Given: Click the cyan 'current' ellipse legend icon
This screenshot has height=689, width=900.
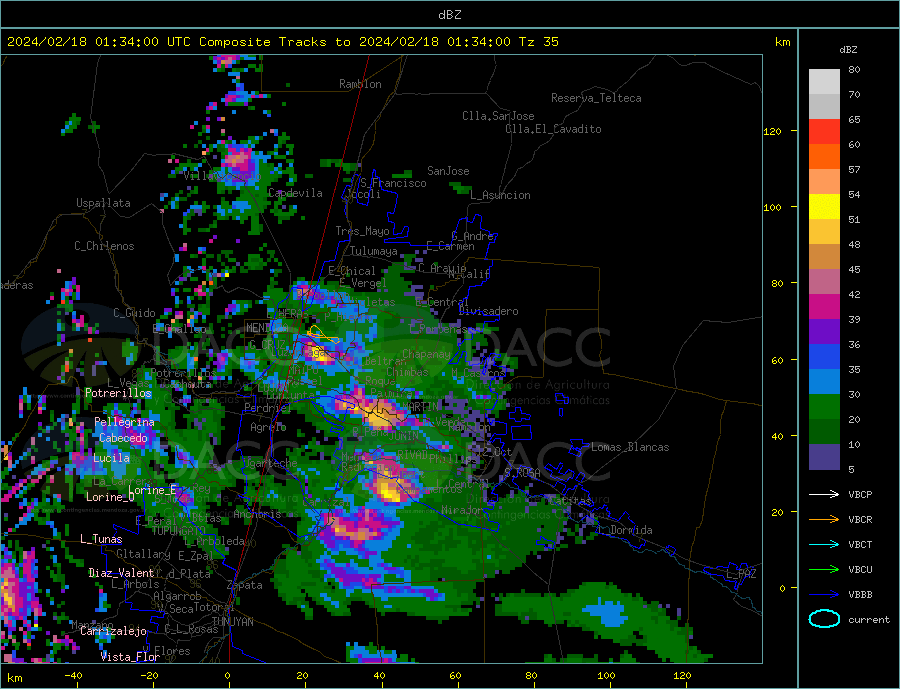Looking at the screenshot, I should (x=824, y=619).
